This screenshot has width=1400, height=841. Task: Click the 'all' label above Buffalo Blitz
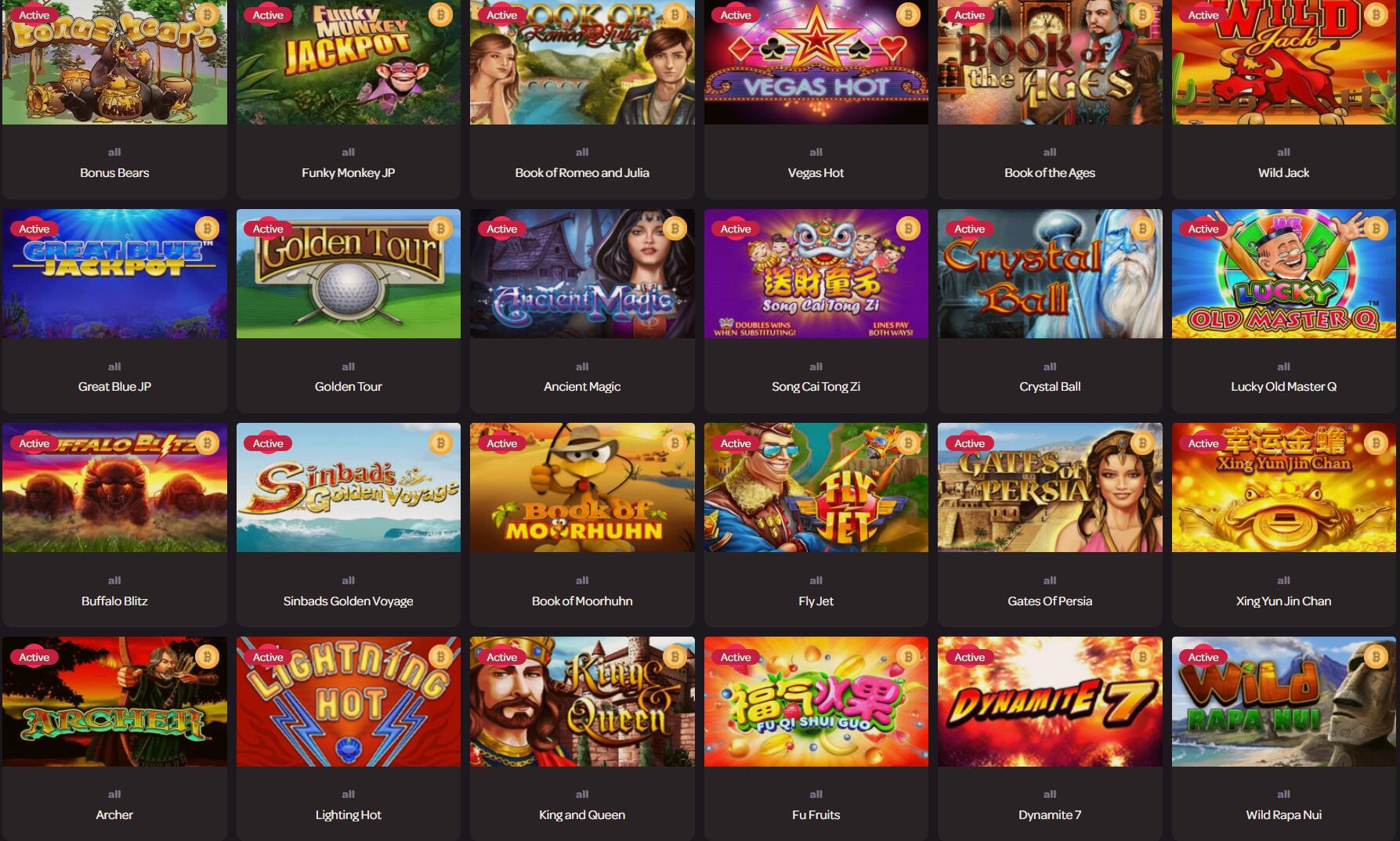tap(114, 580)
